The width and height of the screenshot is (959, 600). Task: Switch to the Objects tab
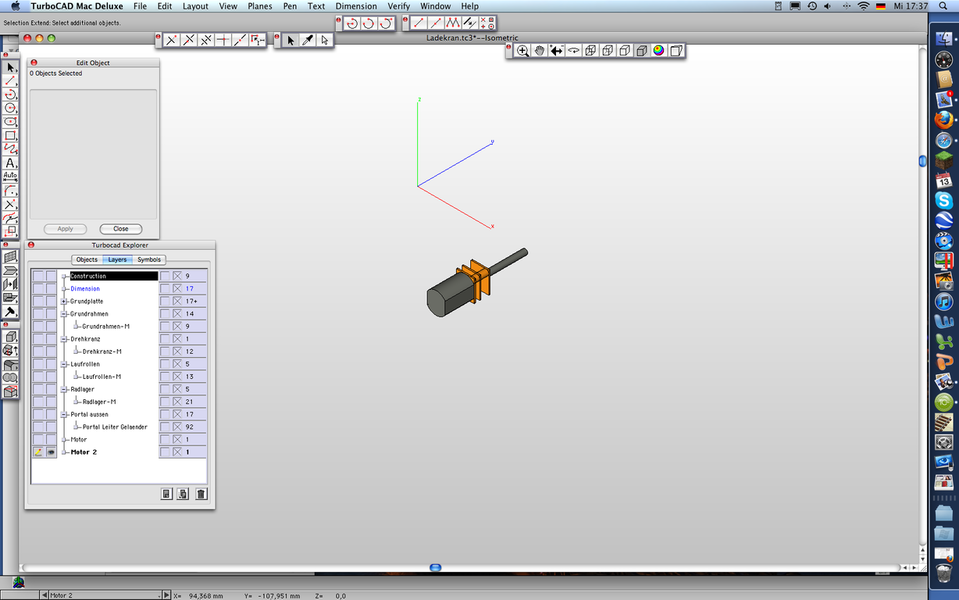pos(87,260)
